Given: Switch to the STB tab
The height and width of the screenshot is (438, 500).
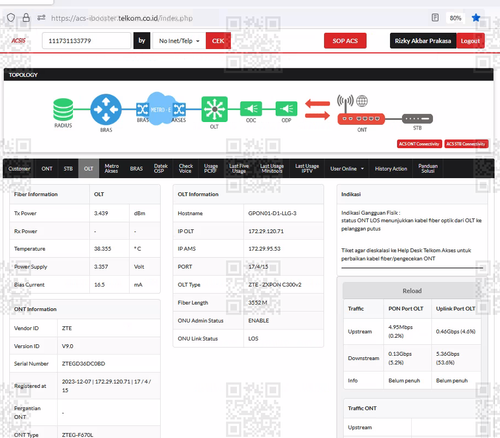Looking at the screenshot, I should coord(68,169).
